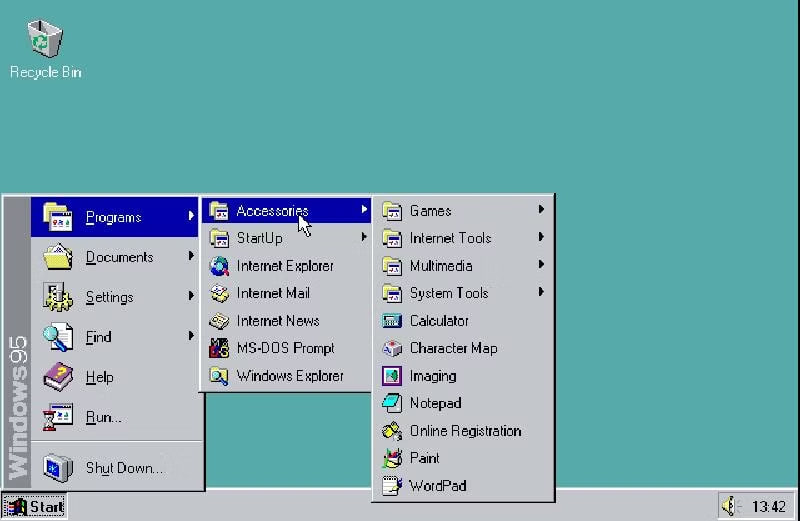This screenshot has height=521, width=800.
Task: Click the WordPad icon
Action: tap(392, 486)
